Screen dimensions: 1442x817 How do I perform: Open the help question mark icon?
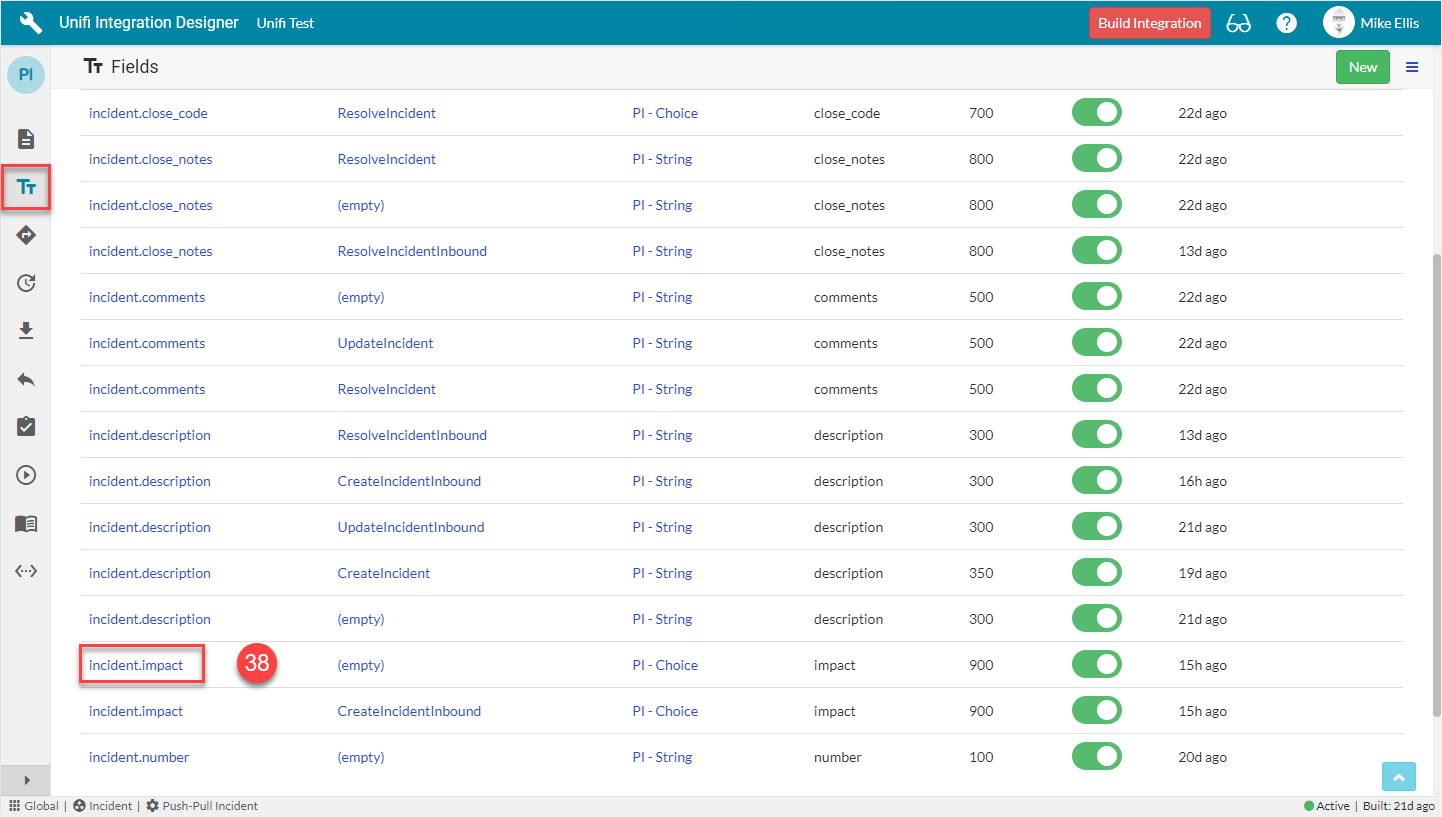(1287, 23)
